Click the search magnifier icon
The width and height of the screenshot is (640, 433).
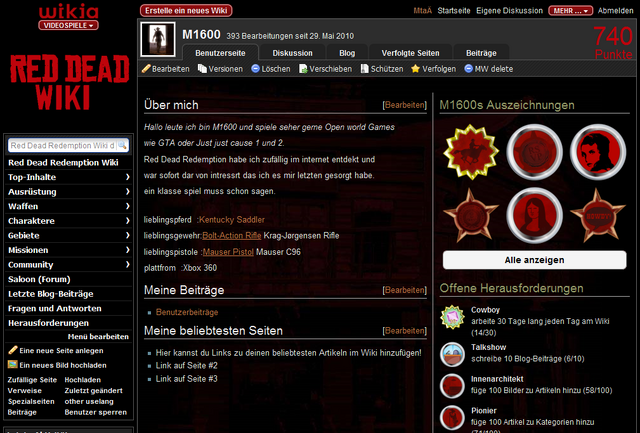tap(122, 145)
